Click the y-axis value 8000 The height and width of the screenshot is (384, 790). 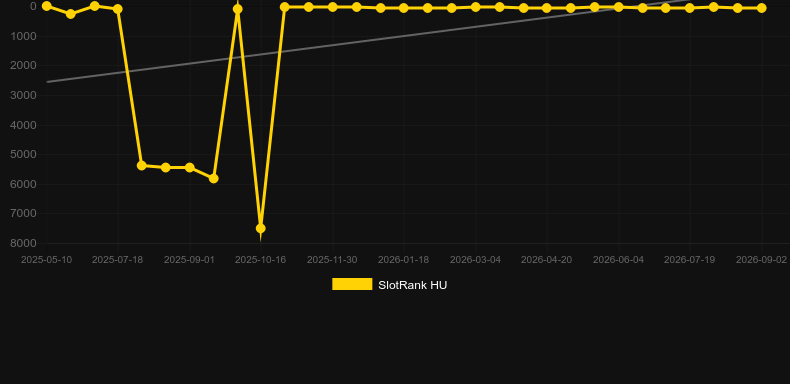(23, 243)
